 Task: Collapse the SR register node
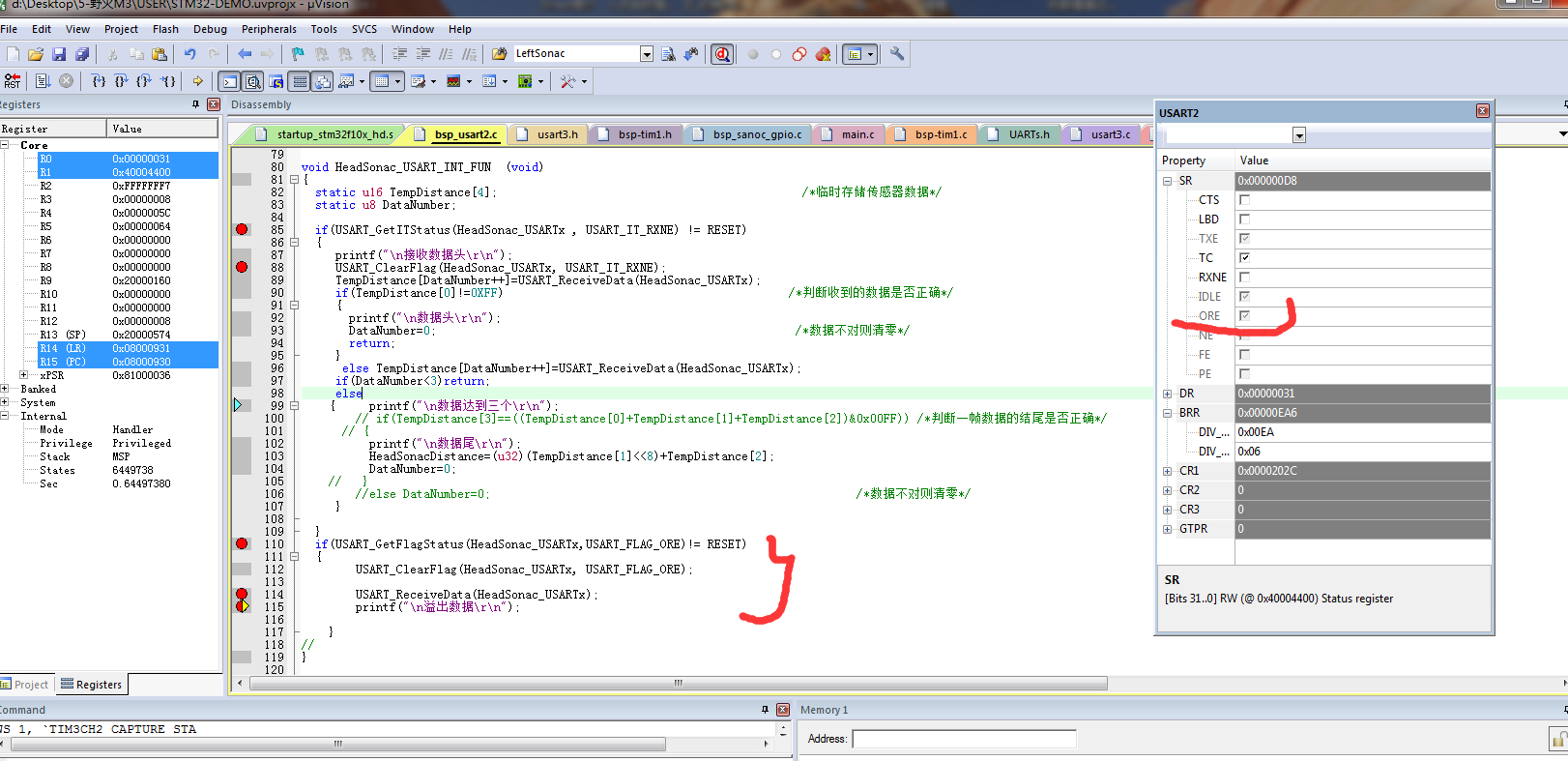coord(1167,181)
